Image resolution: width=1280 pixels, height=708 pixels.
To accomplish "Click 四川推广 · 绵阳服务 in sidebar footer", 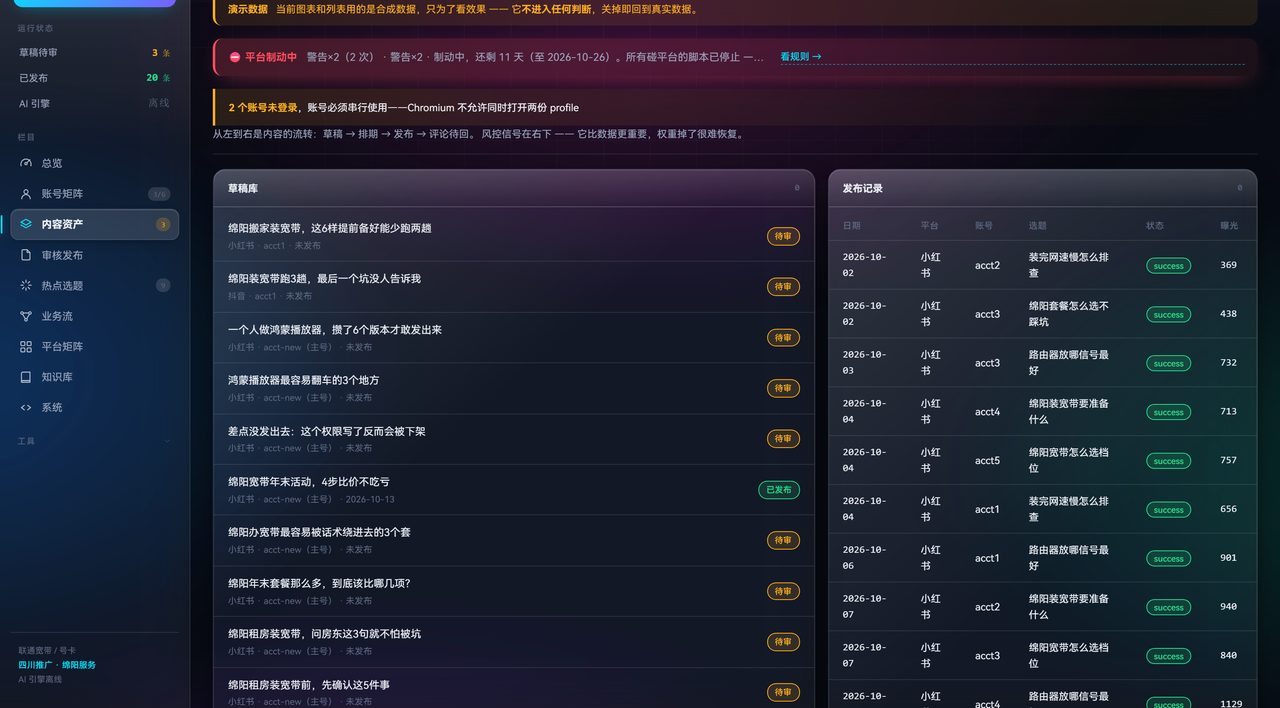I will [x=57, y=665].
